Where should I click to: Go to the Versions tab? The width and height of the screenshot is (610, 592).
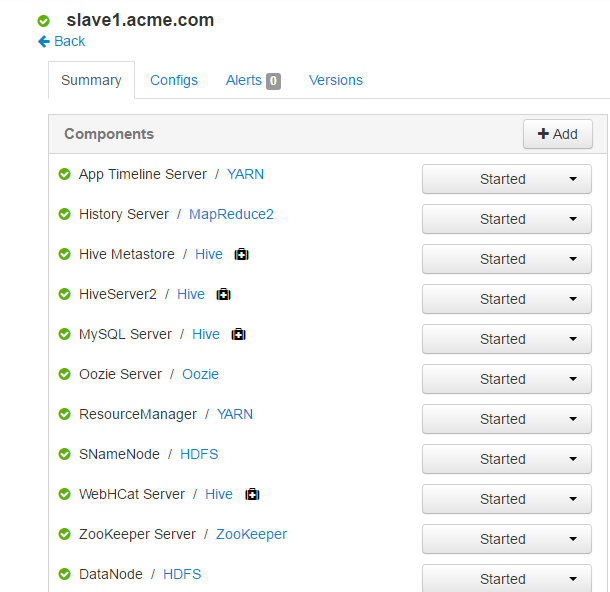(336, 80)
